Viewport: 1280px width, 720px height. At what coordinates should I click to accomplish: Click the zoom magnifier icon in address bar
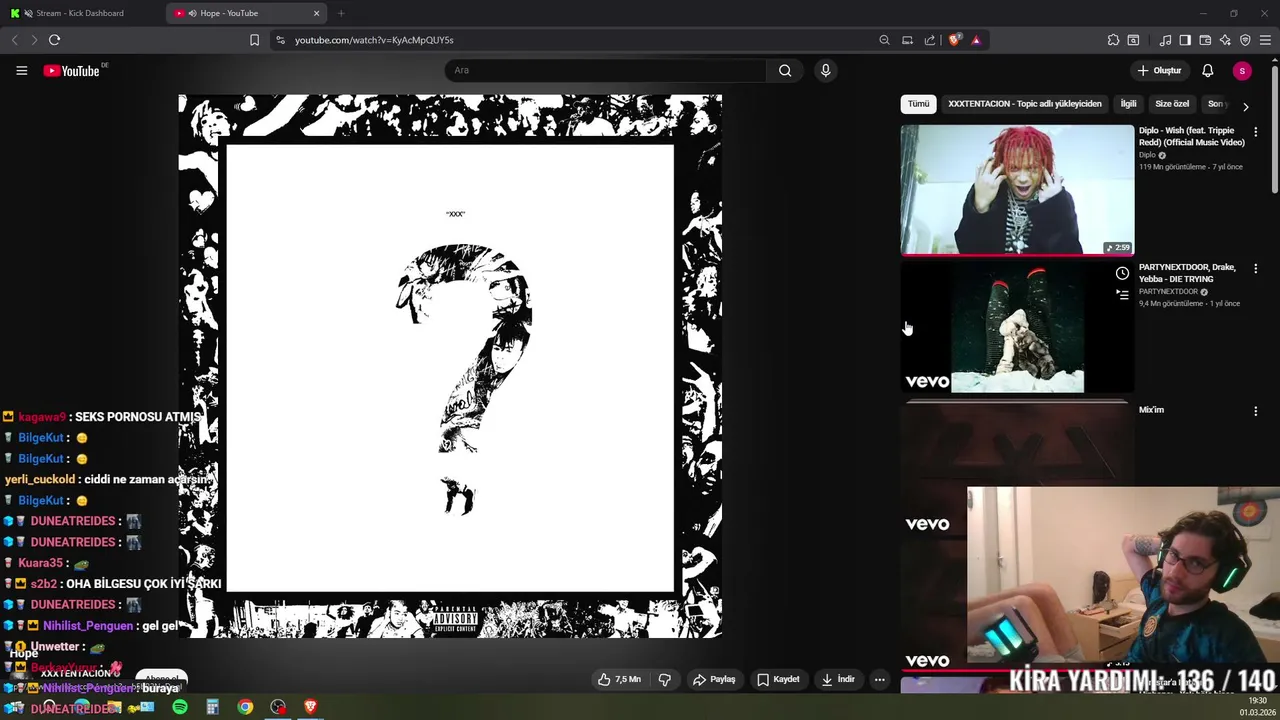pos(884,40)
